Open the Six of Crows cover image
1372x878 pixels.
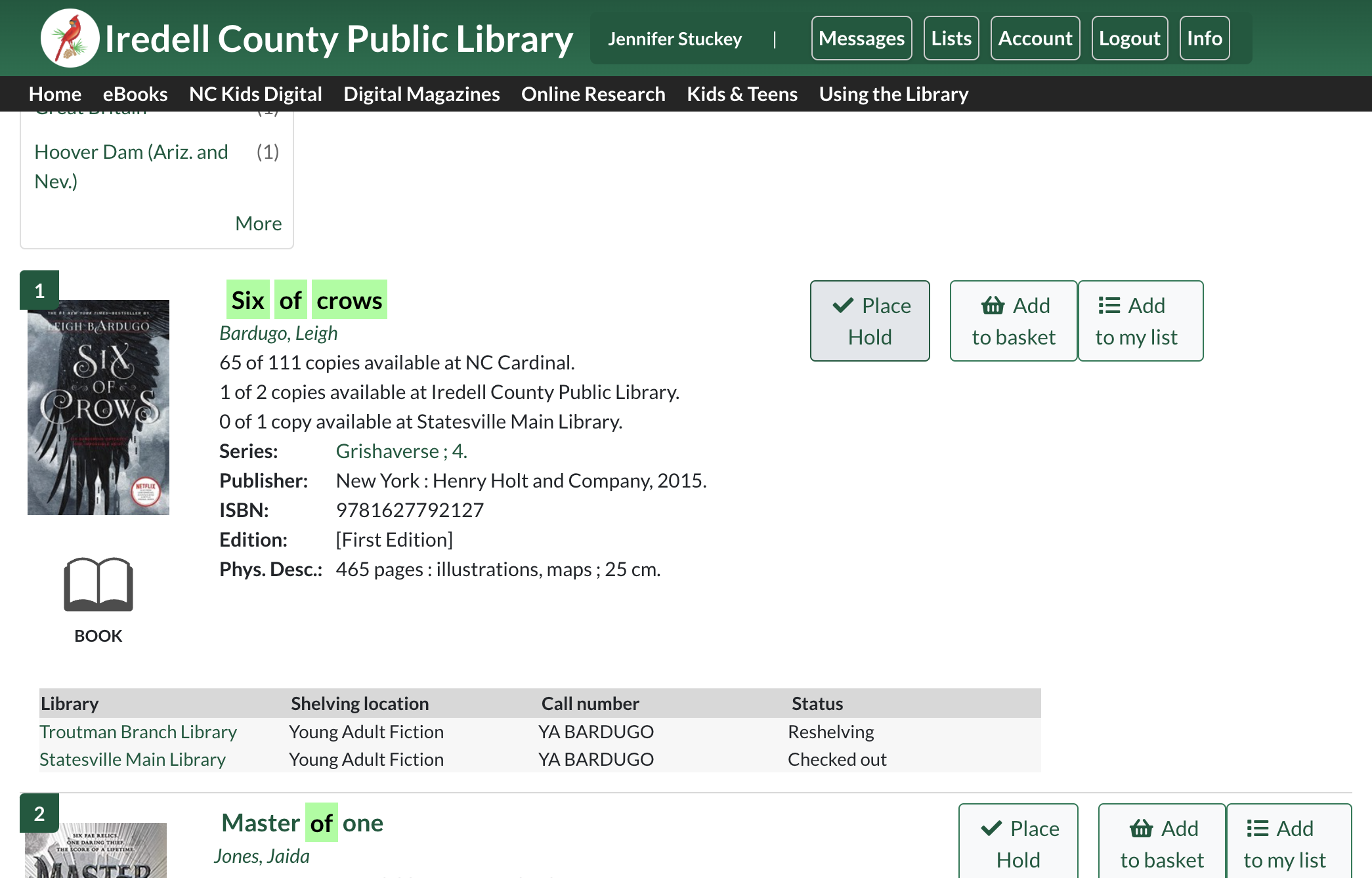pyautogui.click(x=98, y=408)
